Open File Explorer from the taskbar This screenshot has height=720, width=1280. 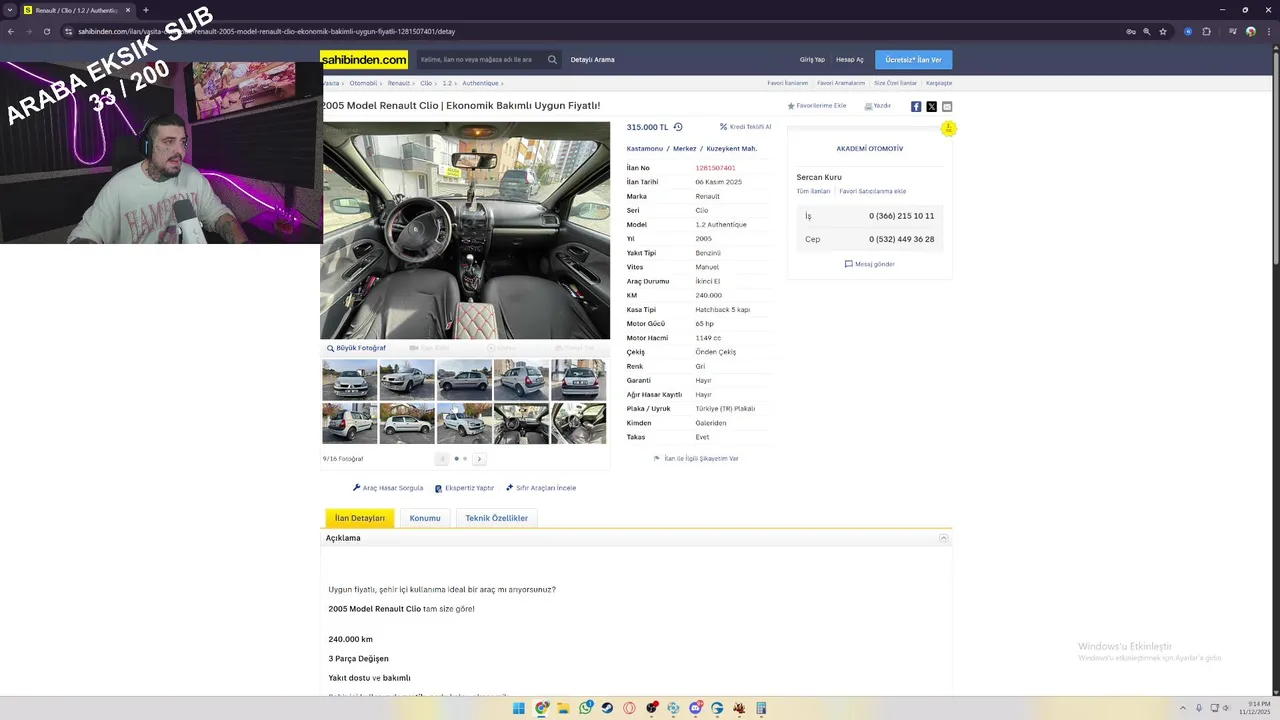[x=563, y=708]
